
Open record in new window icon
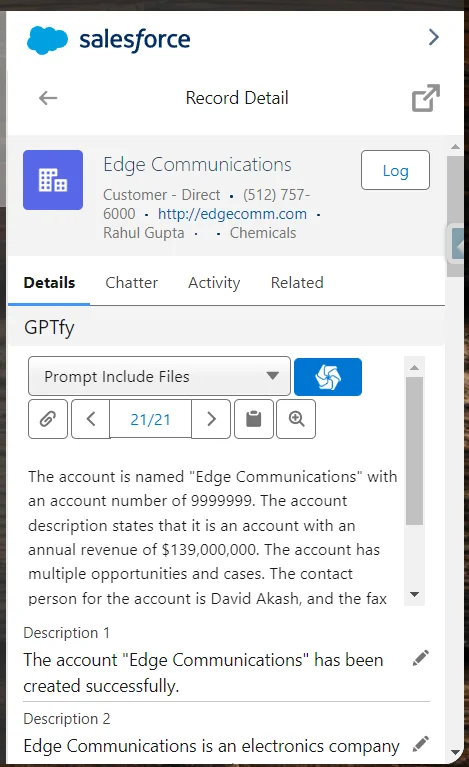point(425,98)
